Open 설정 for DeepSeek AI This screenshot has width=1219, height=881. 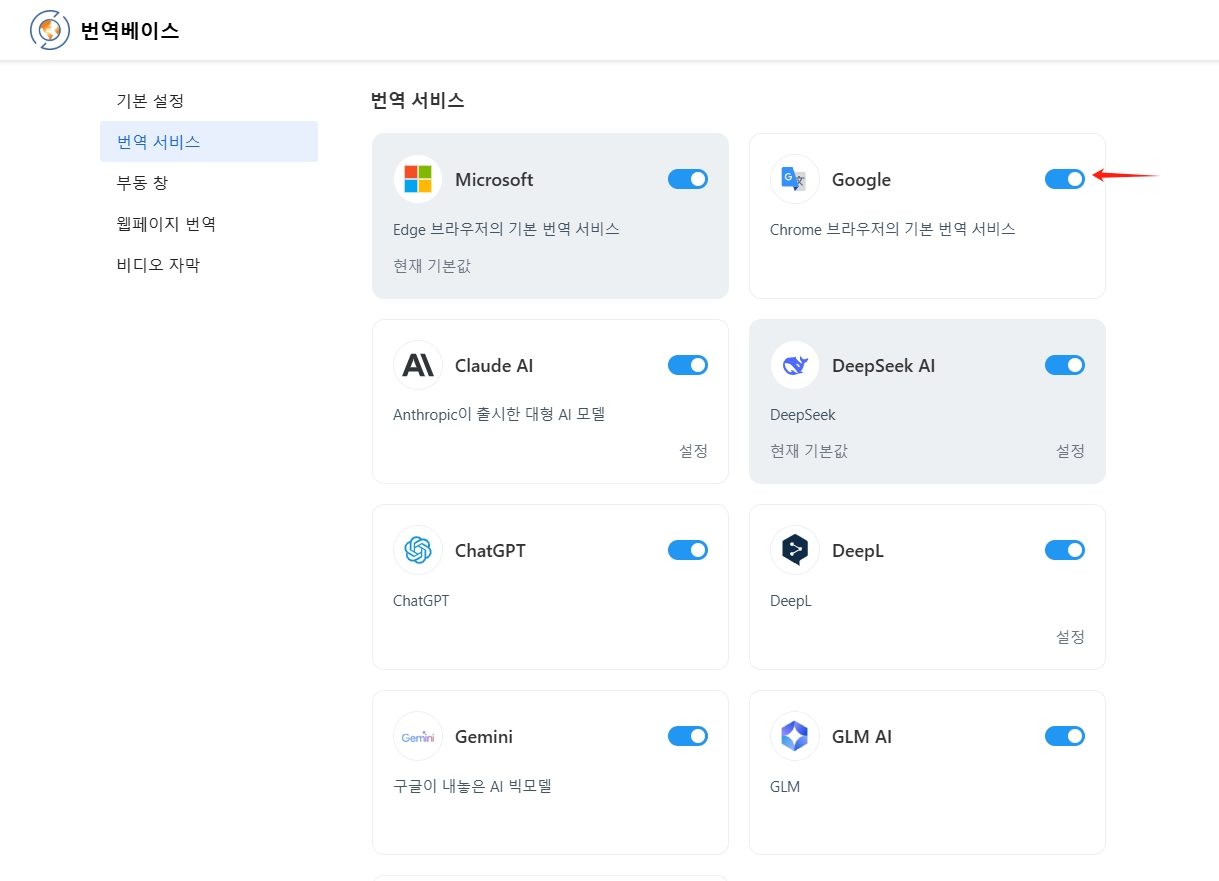coord(1070,451)
